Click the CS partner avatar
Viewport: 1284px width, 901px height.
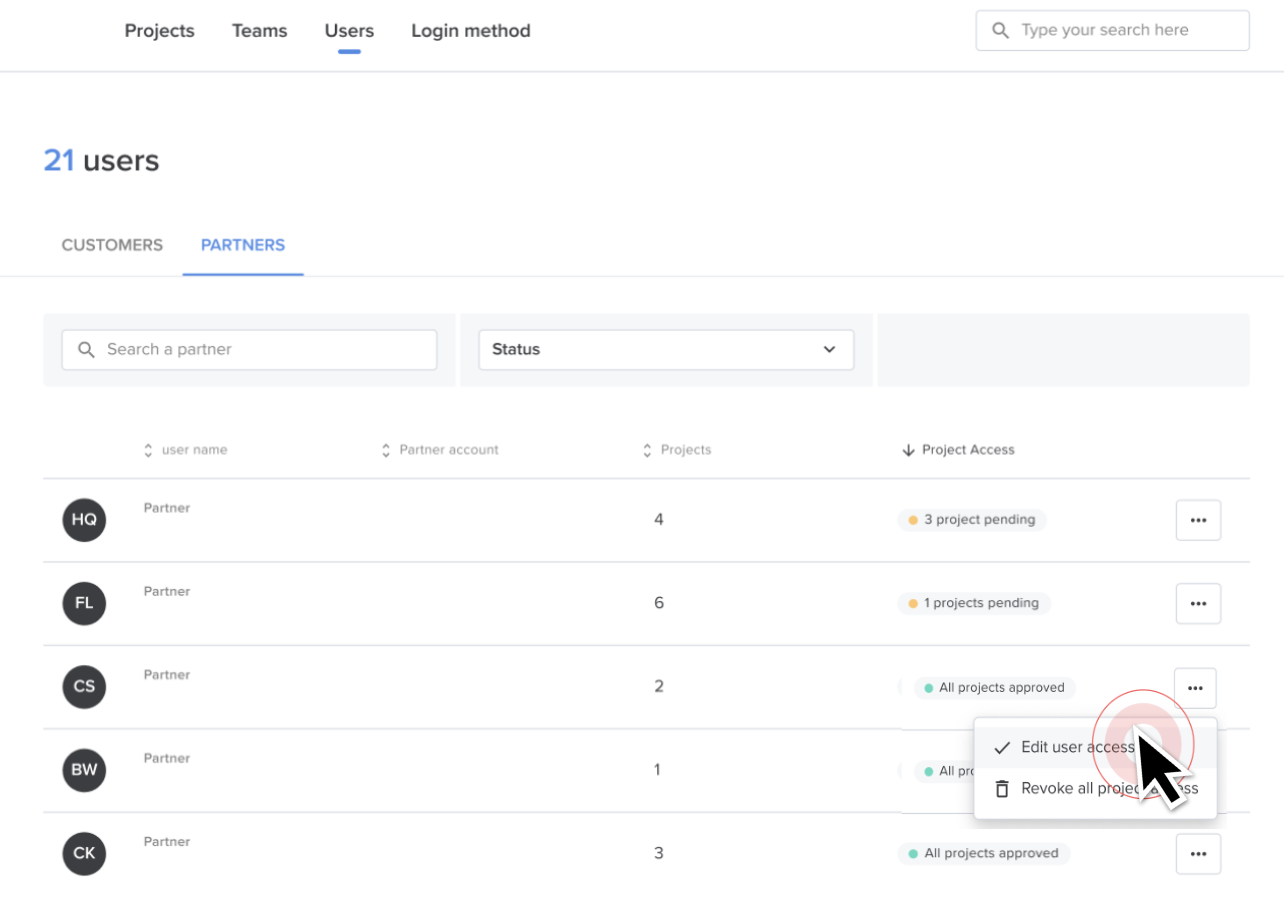point(83,686)
